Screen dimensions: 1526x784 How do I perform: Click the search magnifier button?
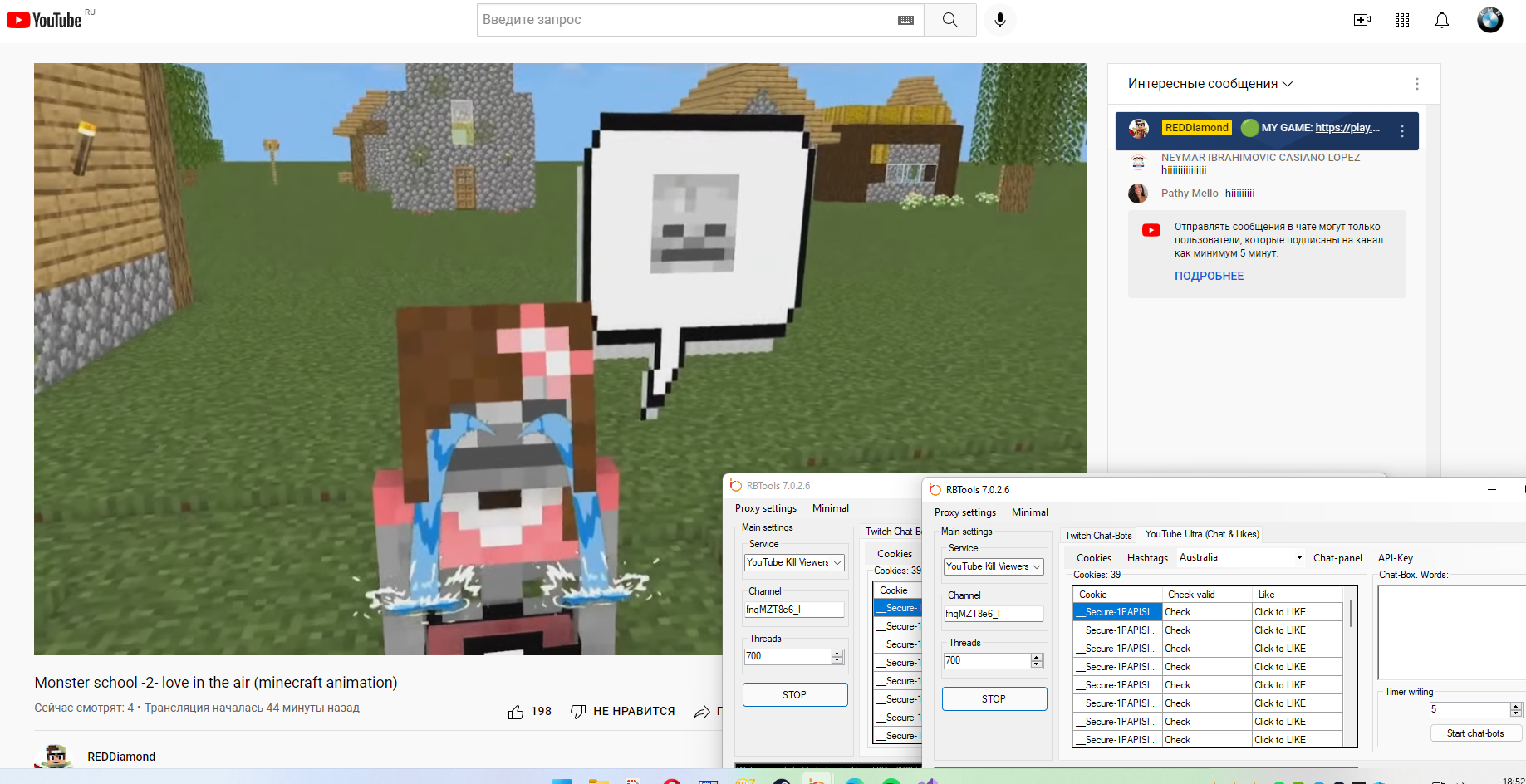pyautogui.click(x=950, y=20)
